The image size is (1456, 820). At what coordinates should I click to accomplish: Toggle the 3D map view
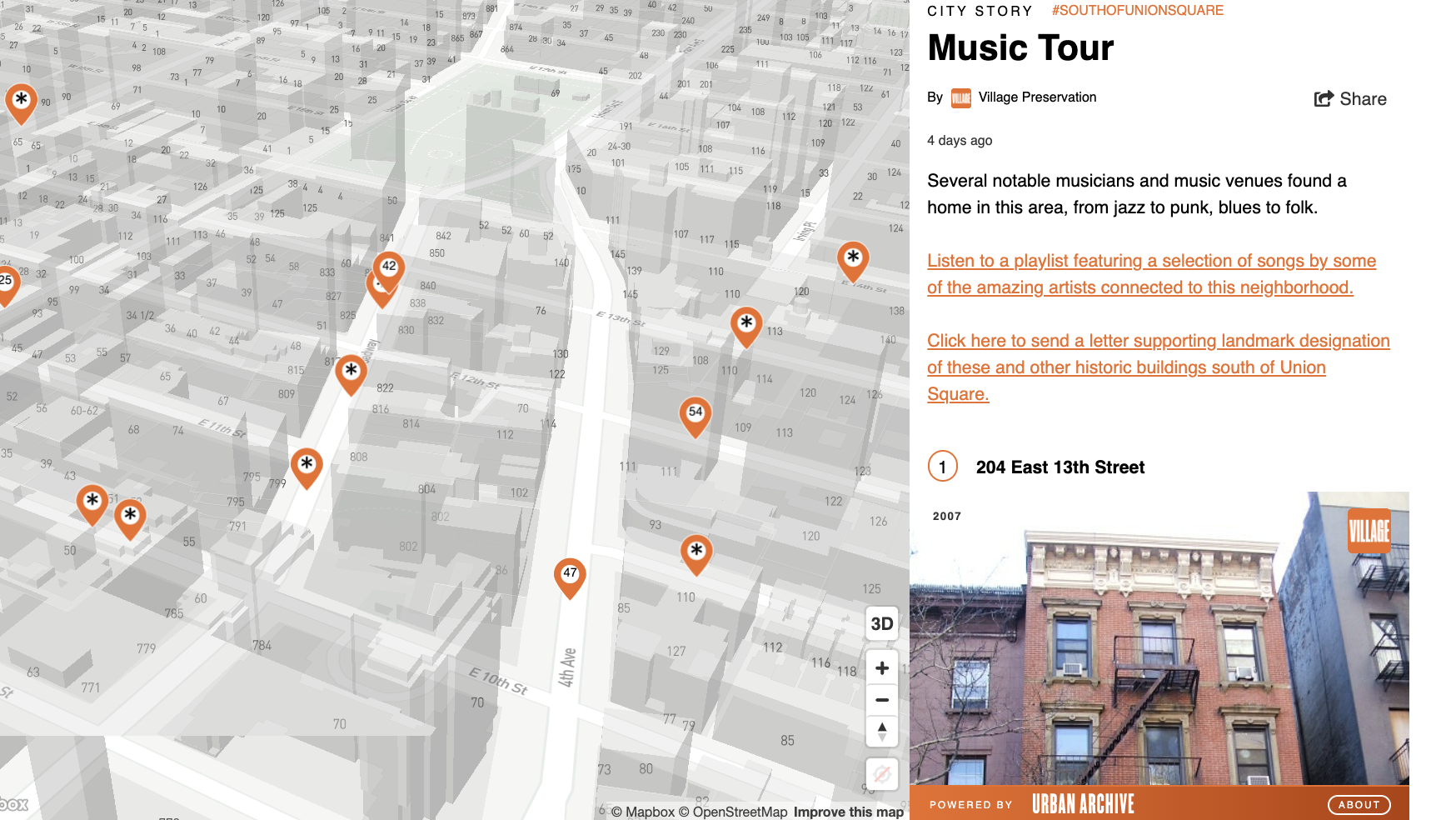click(881, 622)
